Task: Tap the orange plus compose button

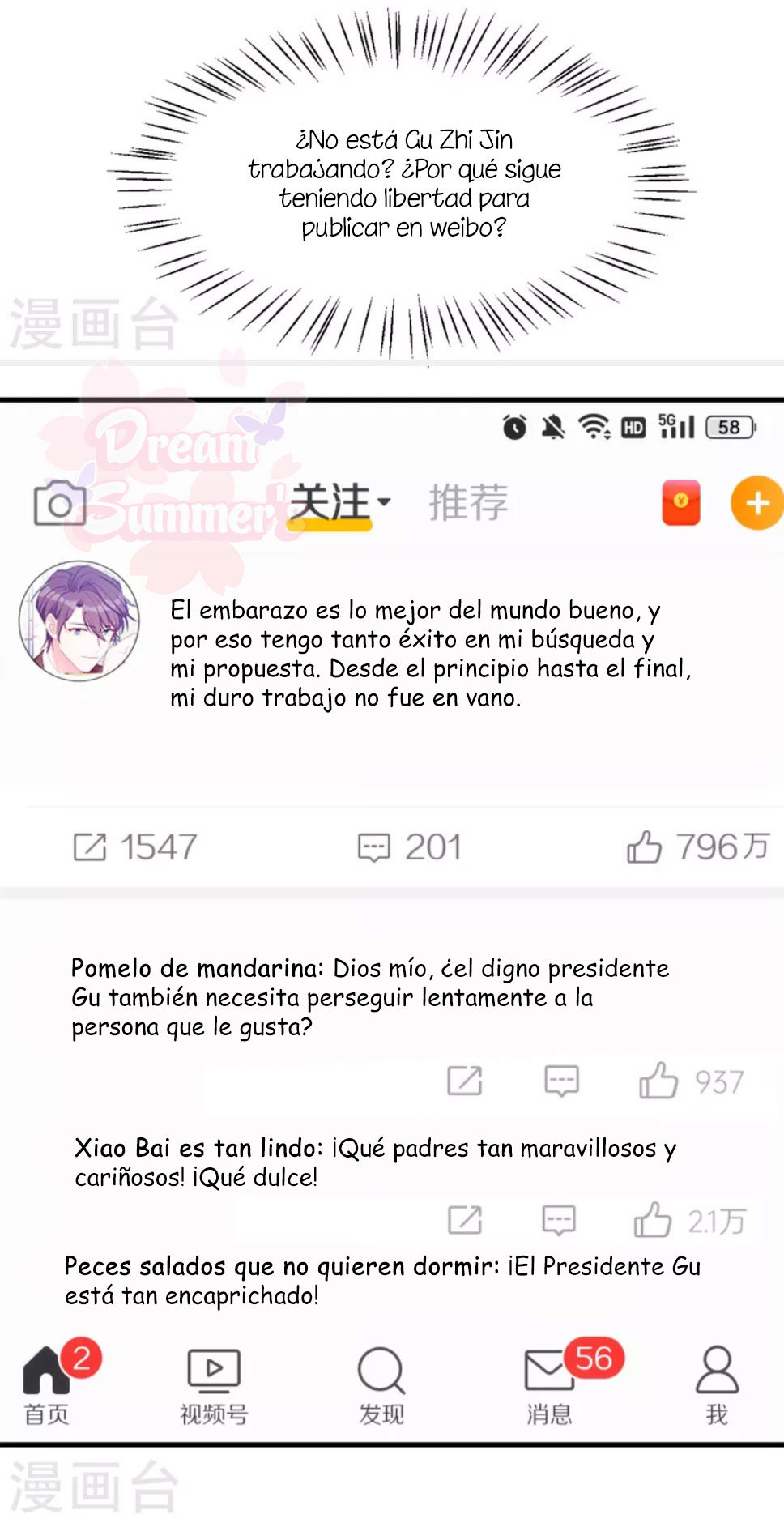Action: [757, 503]
